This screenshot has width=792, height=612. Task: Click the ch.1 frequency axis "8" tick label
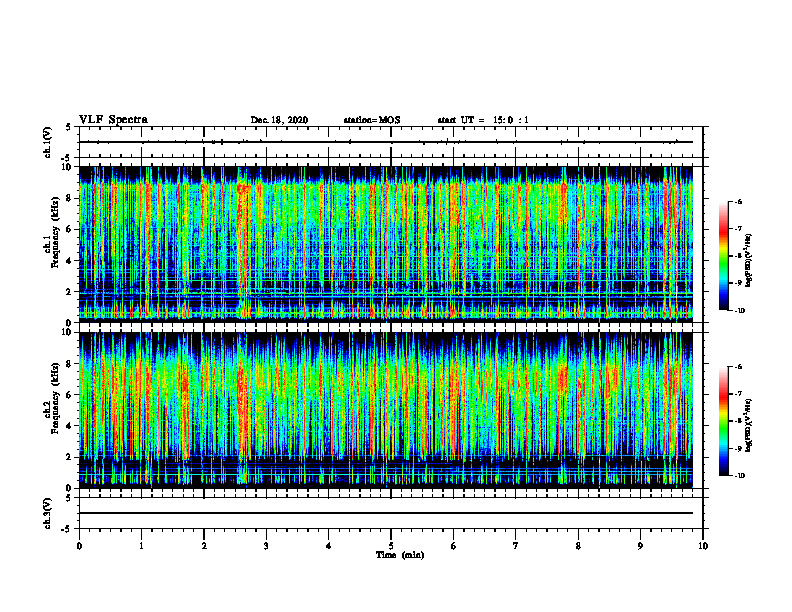click(x=70, y=198)
